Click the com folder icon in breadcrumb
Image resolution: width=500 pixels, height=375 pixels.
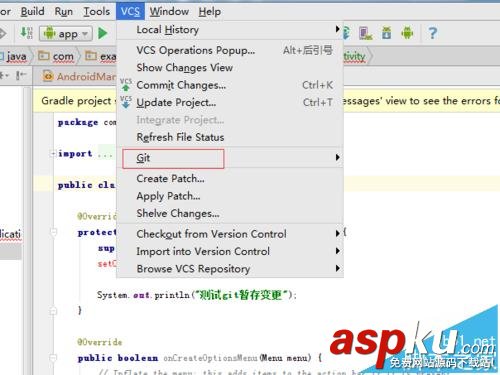pyautogui.click(x=44, y=56)
